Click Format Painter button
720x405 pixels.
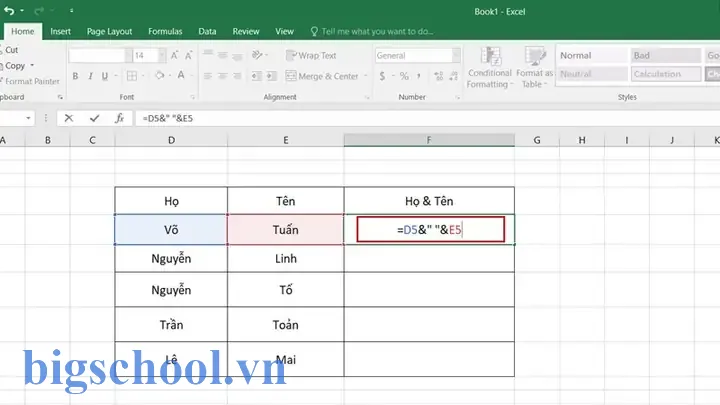click(x=30, y=81)
